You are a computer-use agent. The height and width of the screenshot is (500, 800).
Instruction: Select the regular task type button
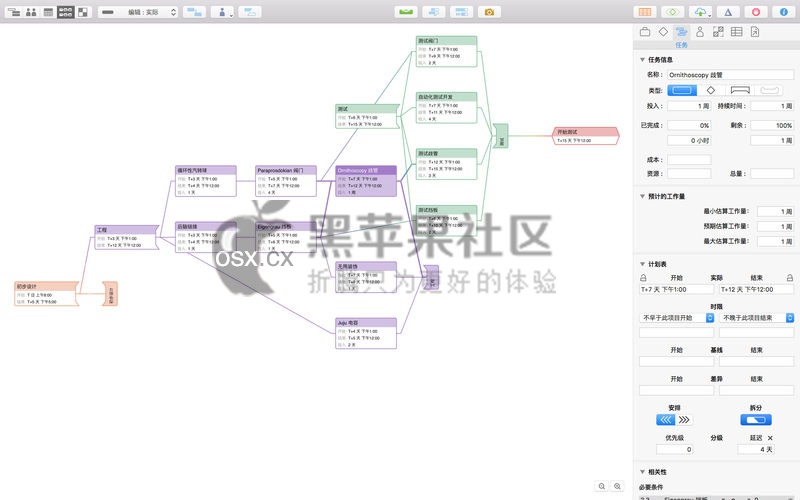(682, 90)
